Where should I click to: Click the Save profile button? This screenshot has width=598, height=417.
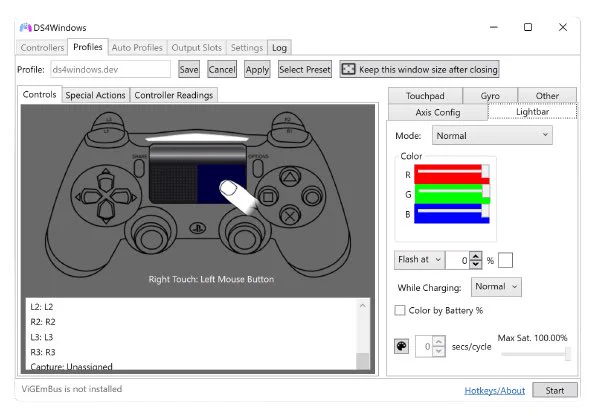point(189,69)
